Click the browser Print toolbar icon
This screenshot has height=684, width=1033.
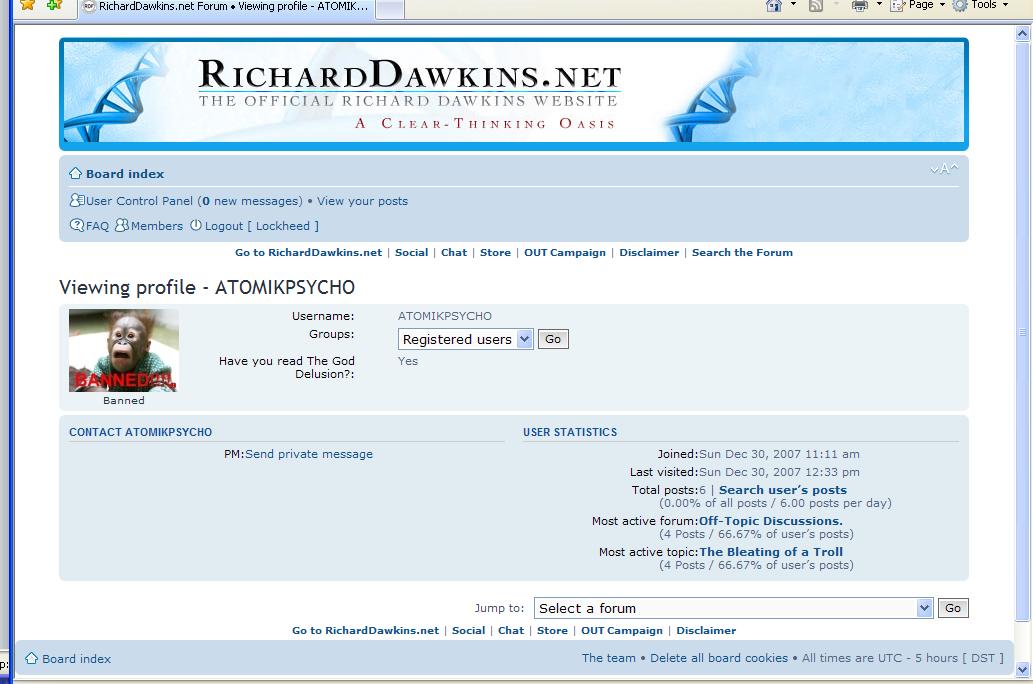coord(859,6)
